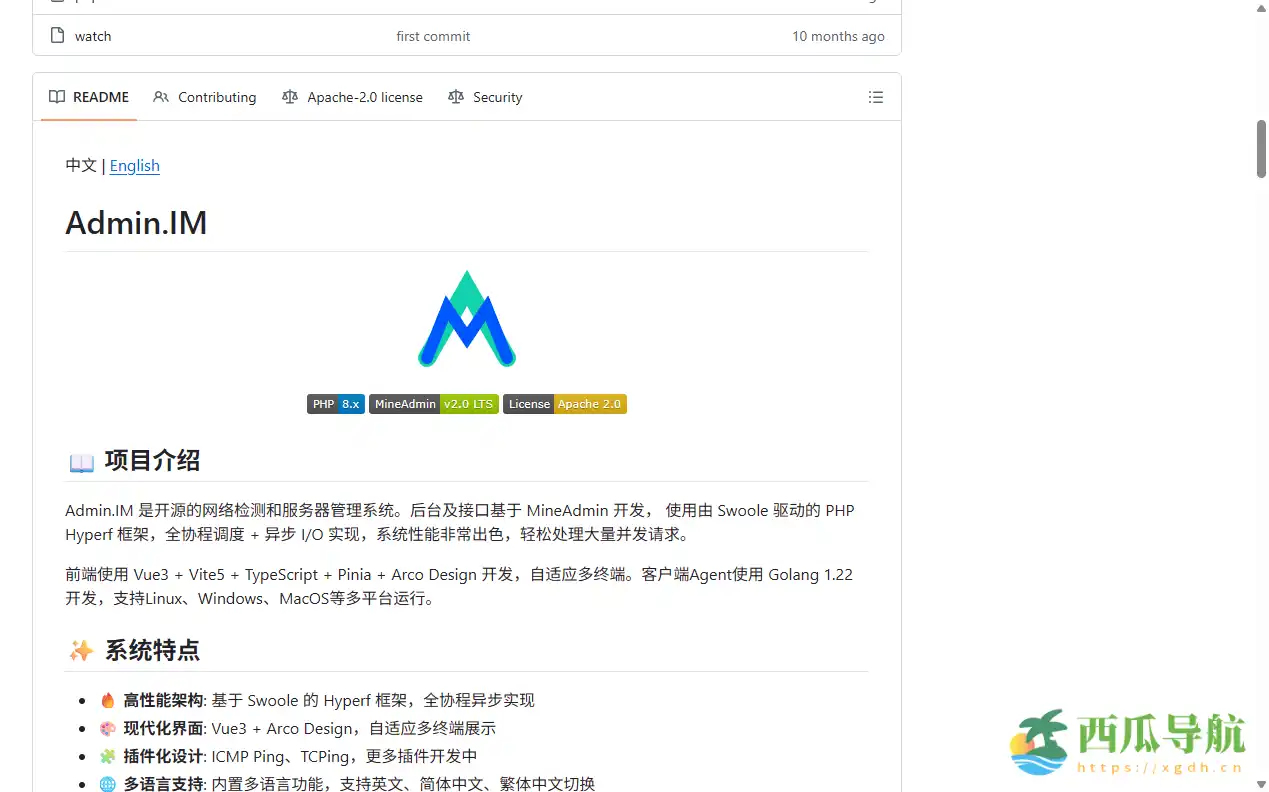This screenshot has width=1269, height=792.
Task: Click the flower icon beside 现代化界面
Action: point(107,728)
